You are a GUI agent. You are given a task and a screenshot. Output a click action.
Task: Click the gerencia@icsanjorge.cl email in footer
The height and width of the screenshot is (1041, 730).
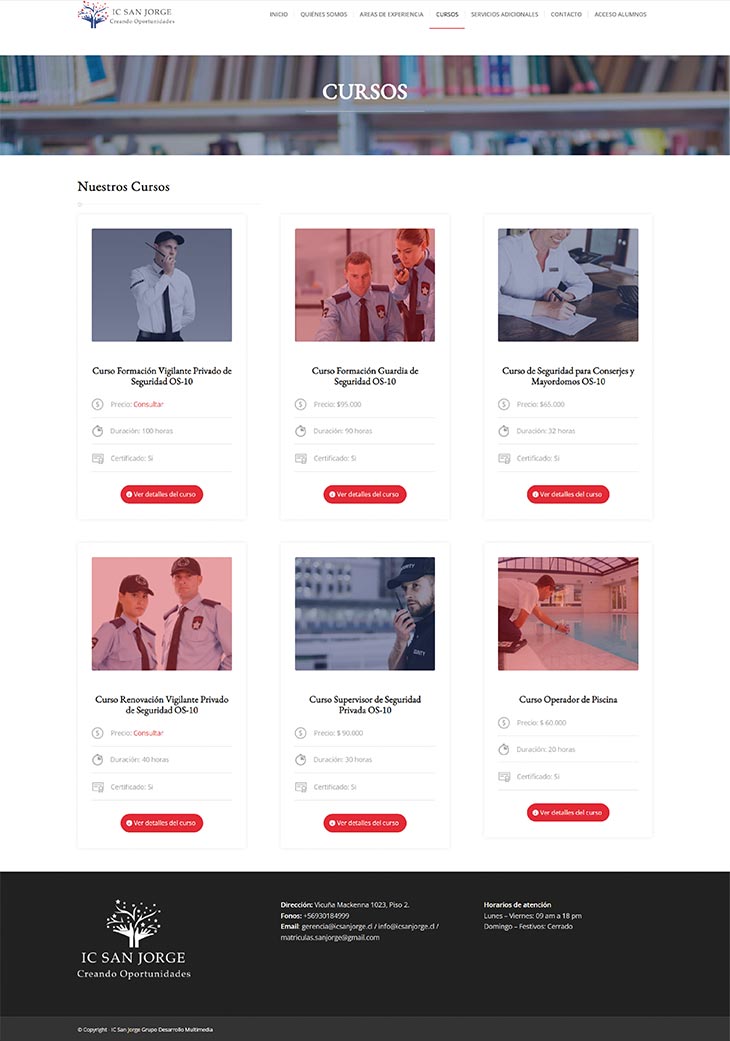click(x=337, y=926)
